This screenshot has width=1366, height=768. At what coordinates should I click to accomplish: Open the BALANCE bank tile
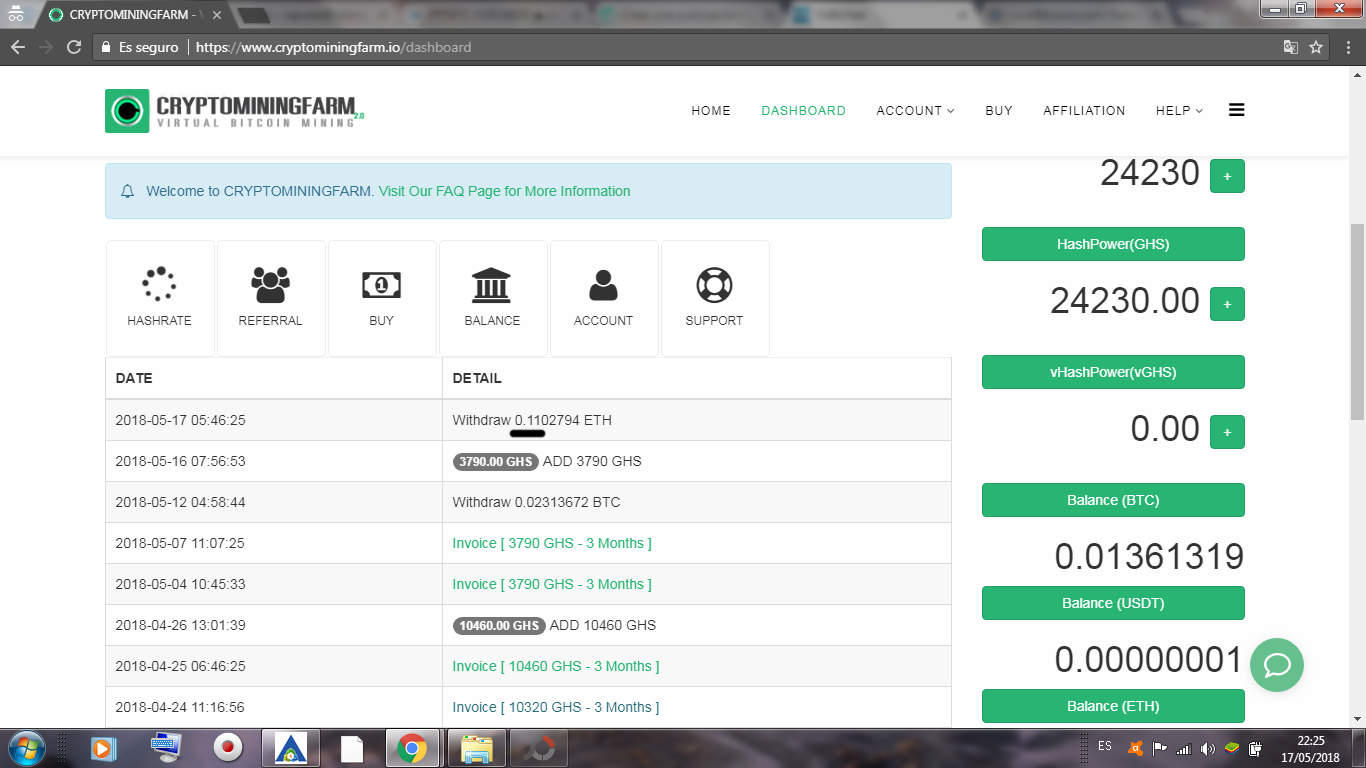(x=493, y=298)
